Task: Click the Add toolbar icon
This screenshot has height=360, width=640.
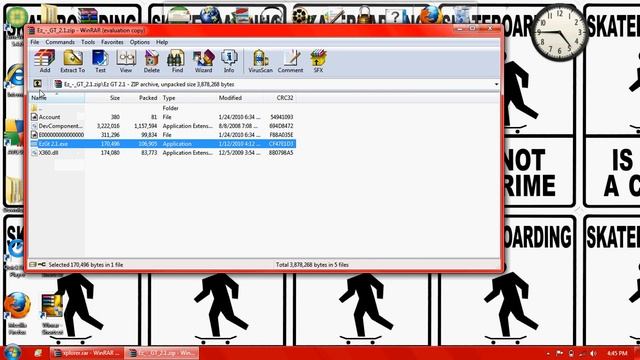Action: (44, 61)
